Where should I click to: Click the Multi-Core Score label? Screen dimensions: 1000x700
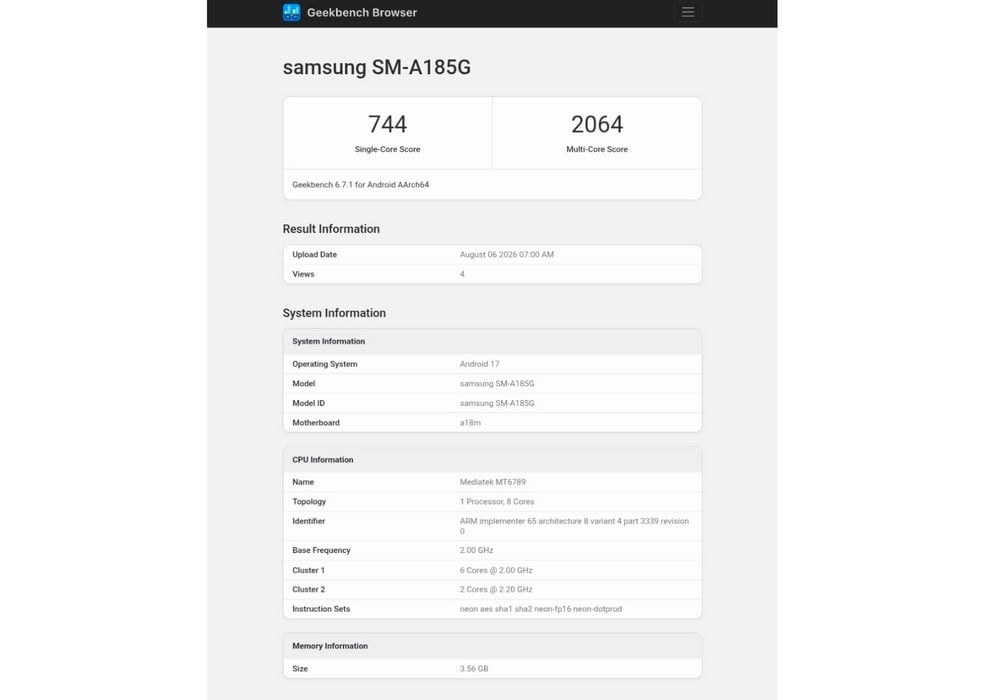(x=597, y=149)
